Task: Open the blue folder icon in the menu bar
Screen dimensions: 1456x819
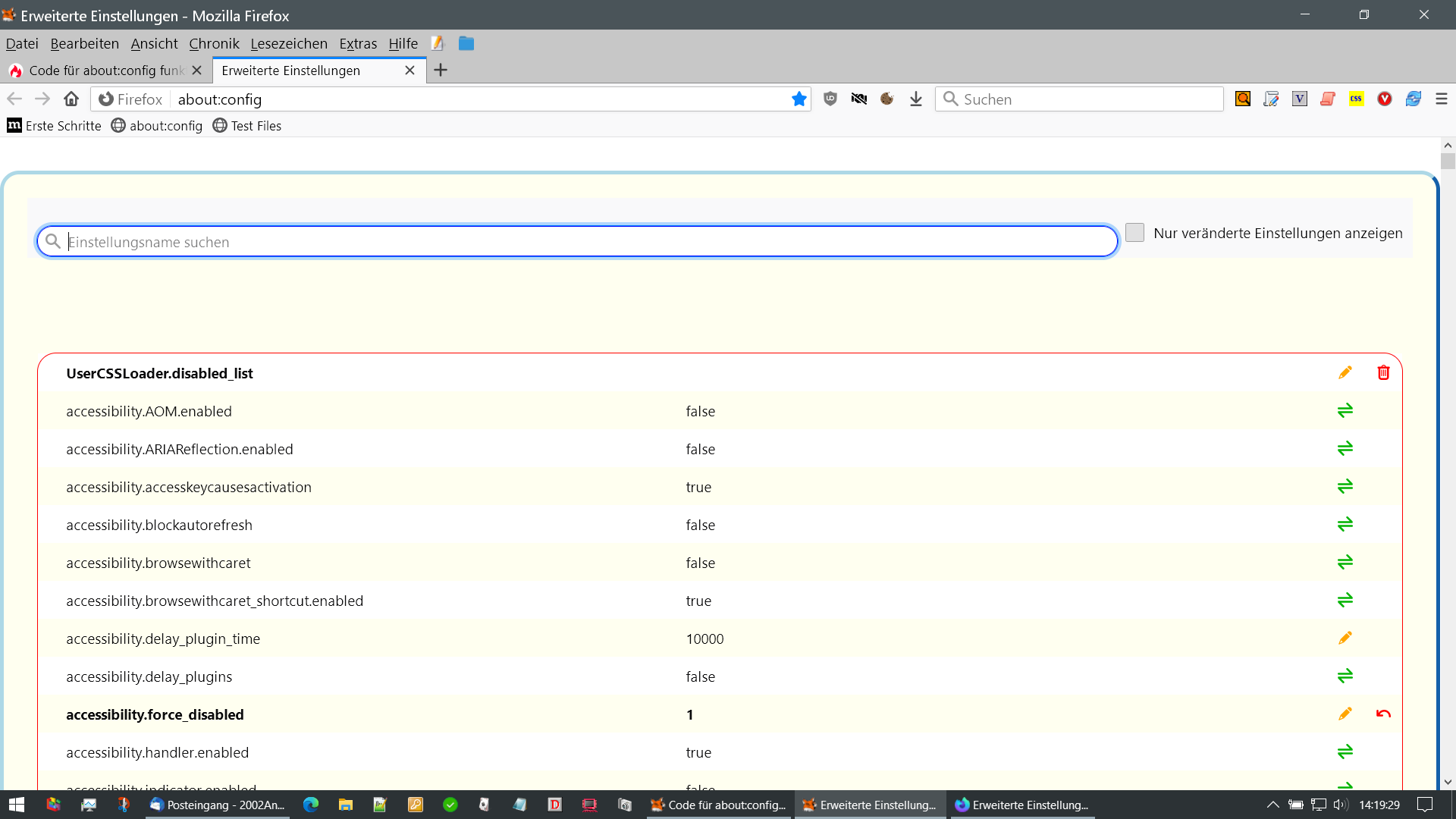Action: (466, 44)
